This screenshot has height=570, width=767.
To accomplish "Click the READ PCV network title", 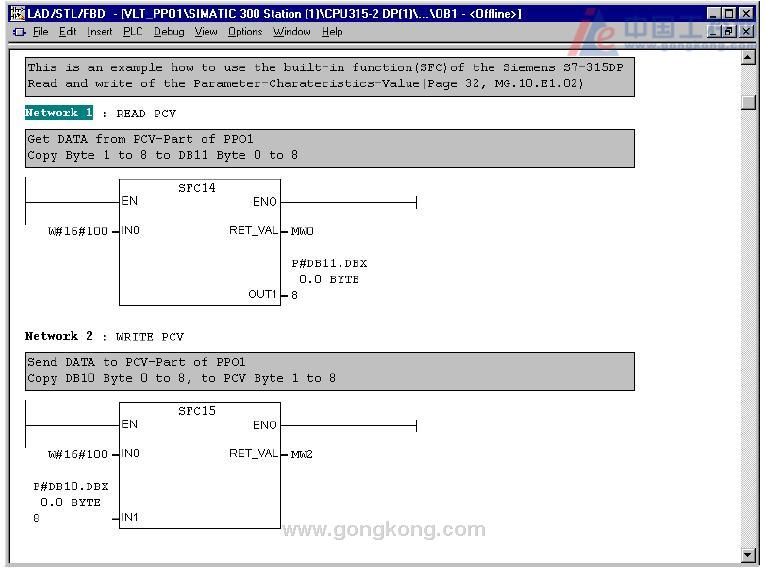I will (146, 114).
